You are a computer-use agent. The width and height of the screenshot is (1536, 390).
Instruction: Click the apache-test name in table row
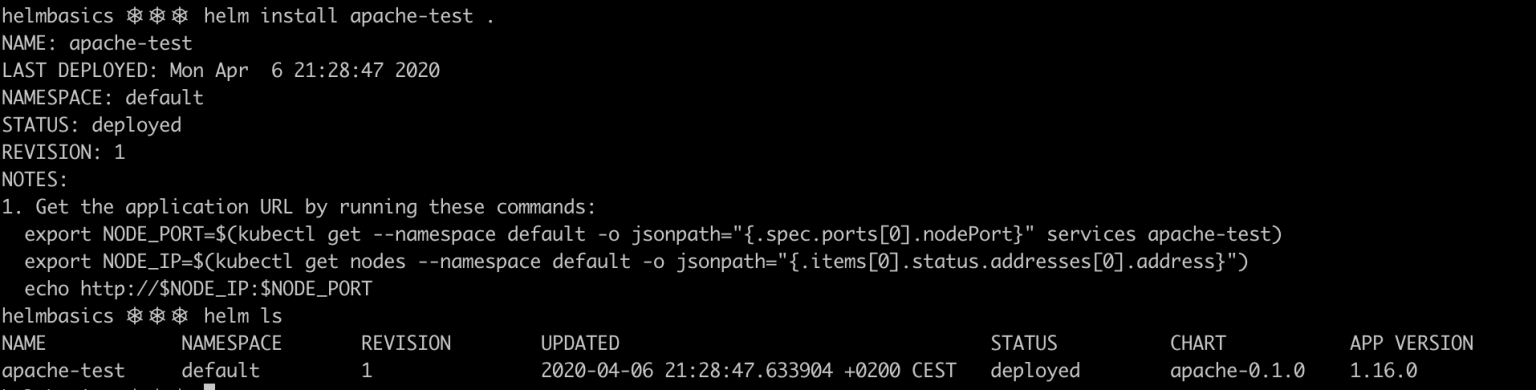64,370
